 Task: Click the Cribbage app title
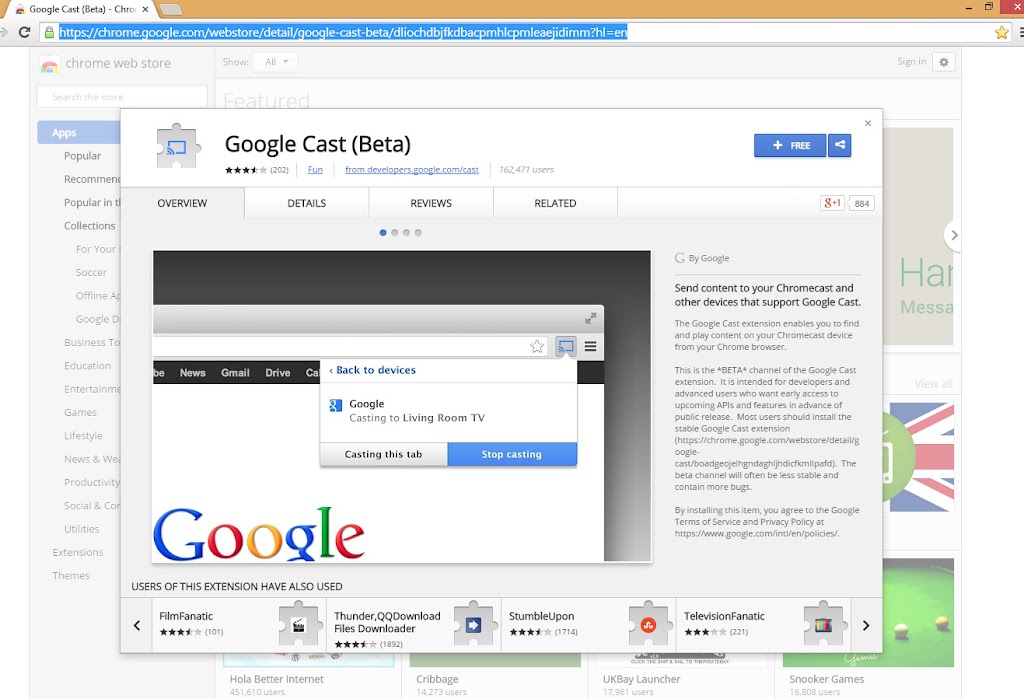click(x=437, y=679)
